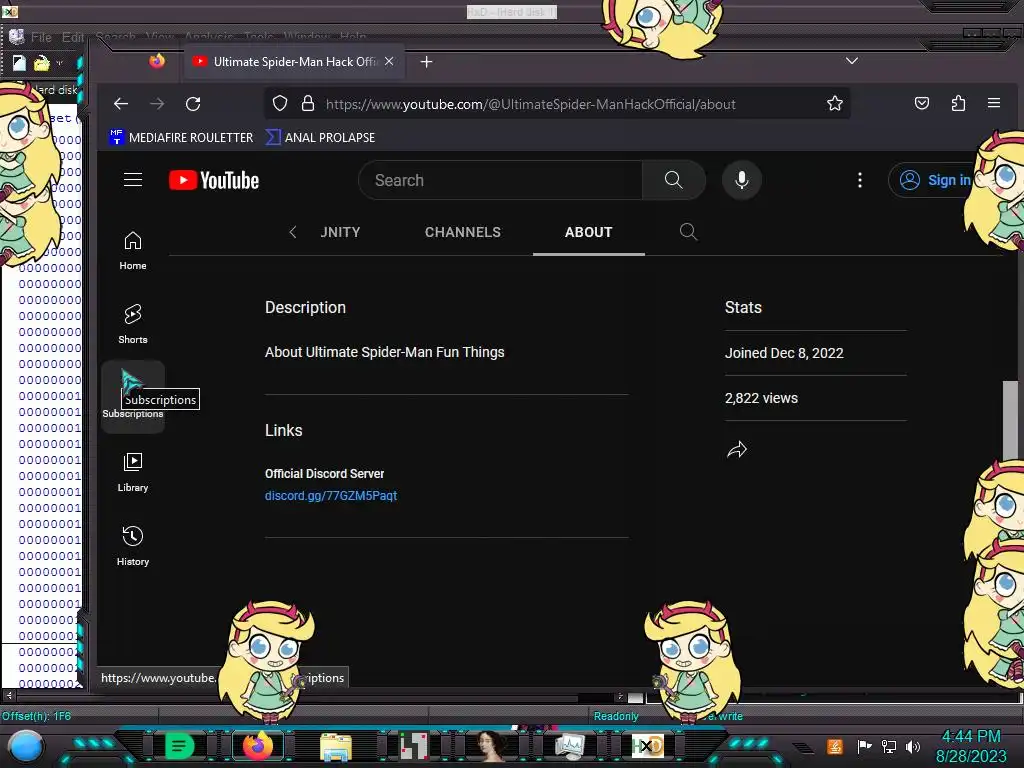The image size is (1024, 768).
Task: Click the taskbar clock showing 4:44 PM
Action: [x=971, y=737]
